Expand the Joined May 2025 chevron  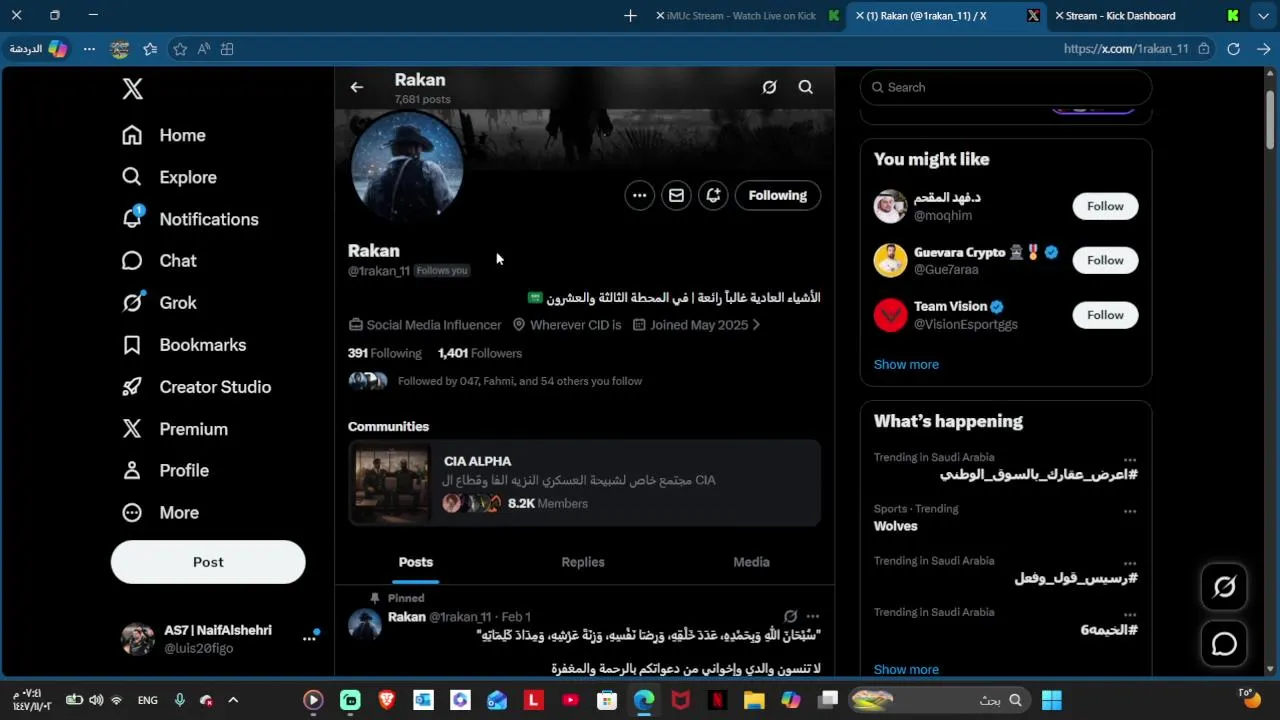(x=756, y=325)
